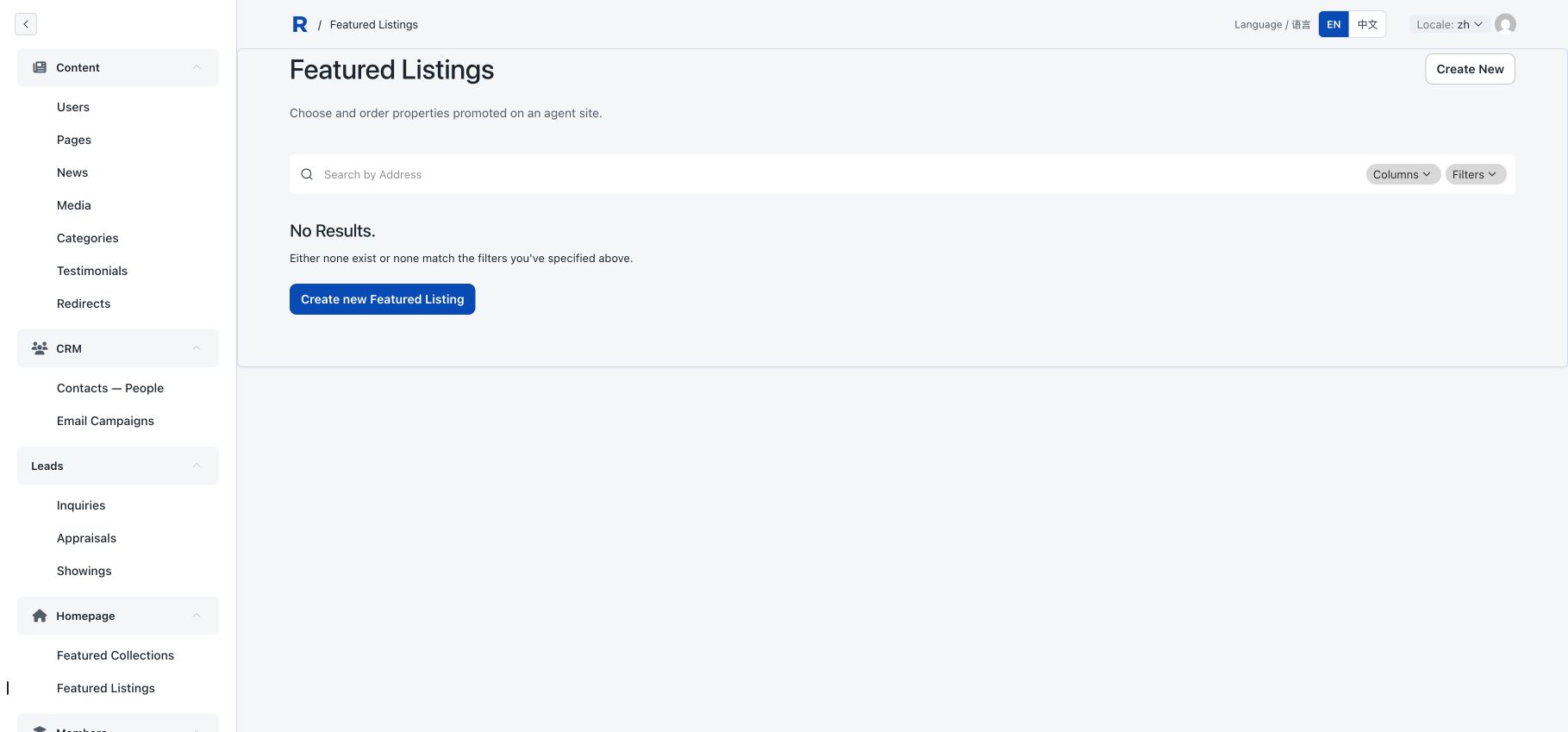The width and height of the screenshot is (1568, 732).
Task: Open the user avatar menu
Action: [1505, 24]
